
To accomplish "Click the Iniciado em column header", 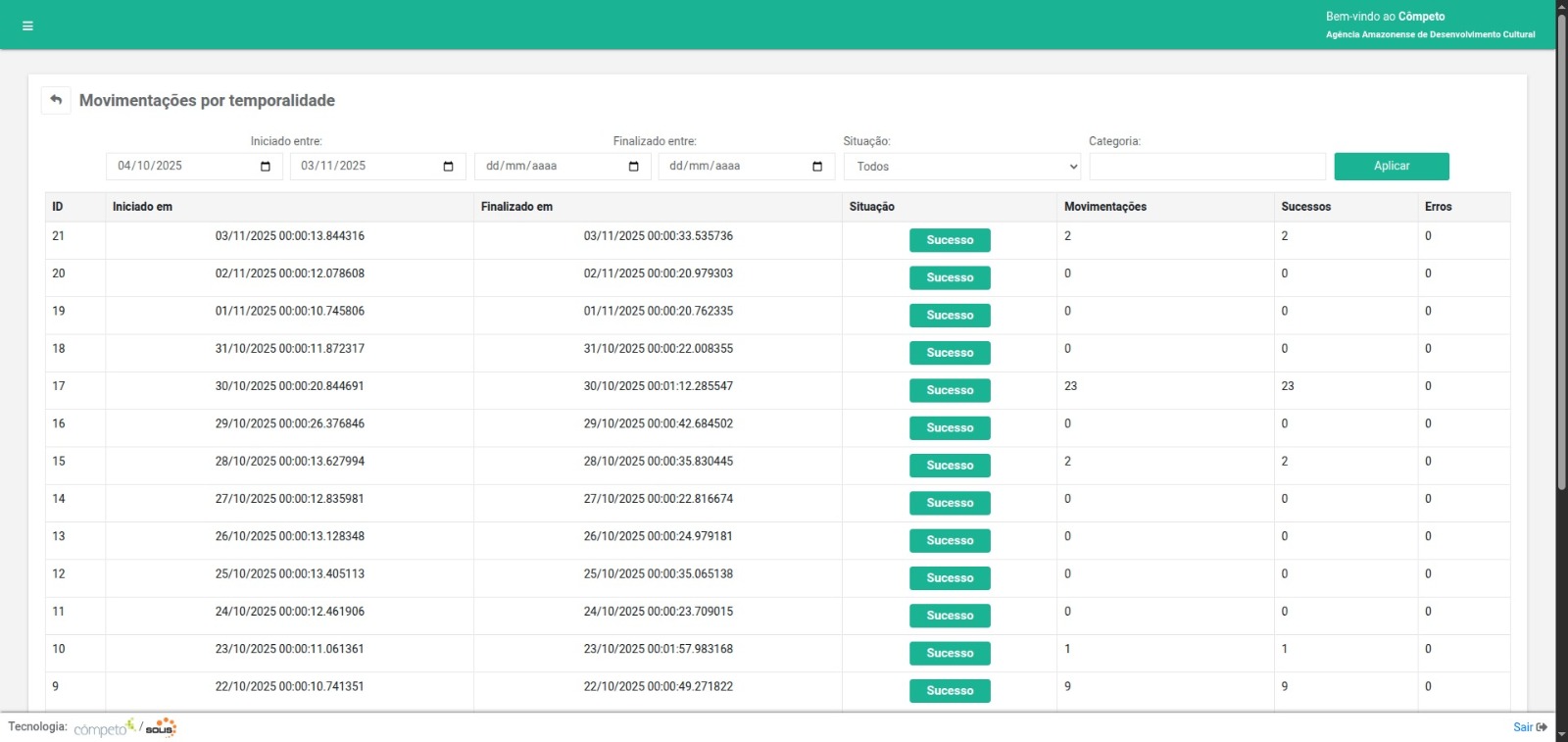I will tap(142, 207).
